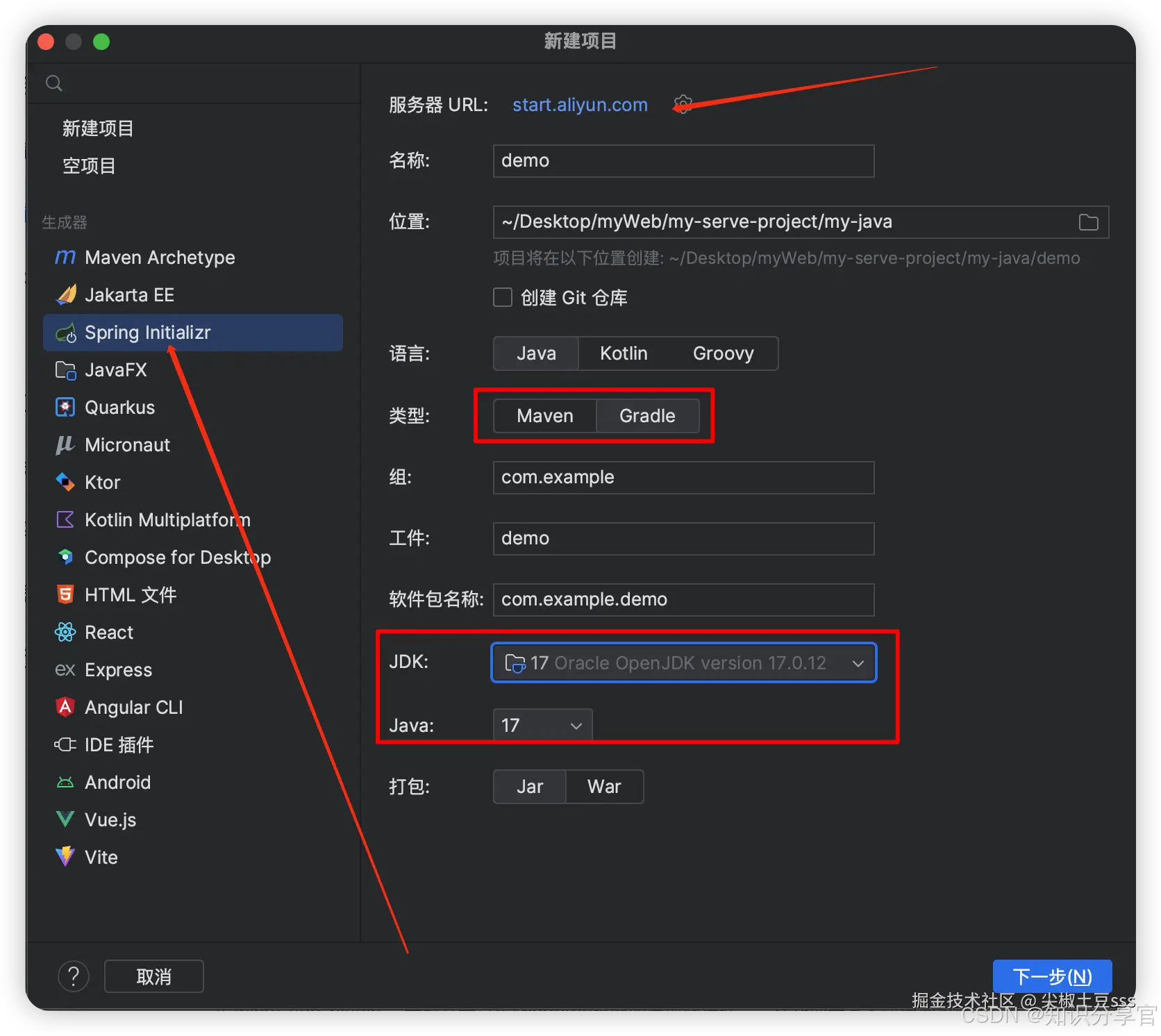Screen dimensions: 1161x1036
Task: Enable the Create Git repository checkbox
Action: coord(502,297)
